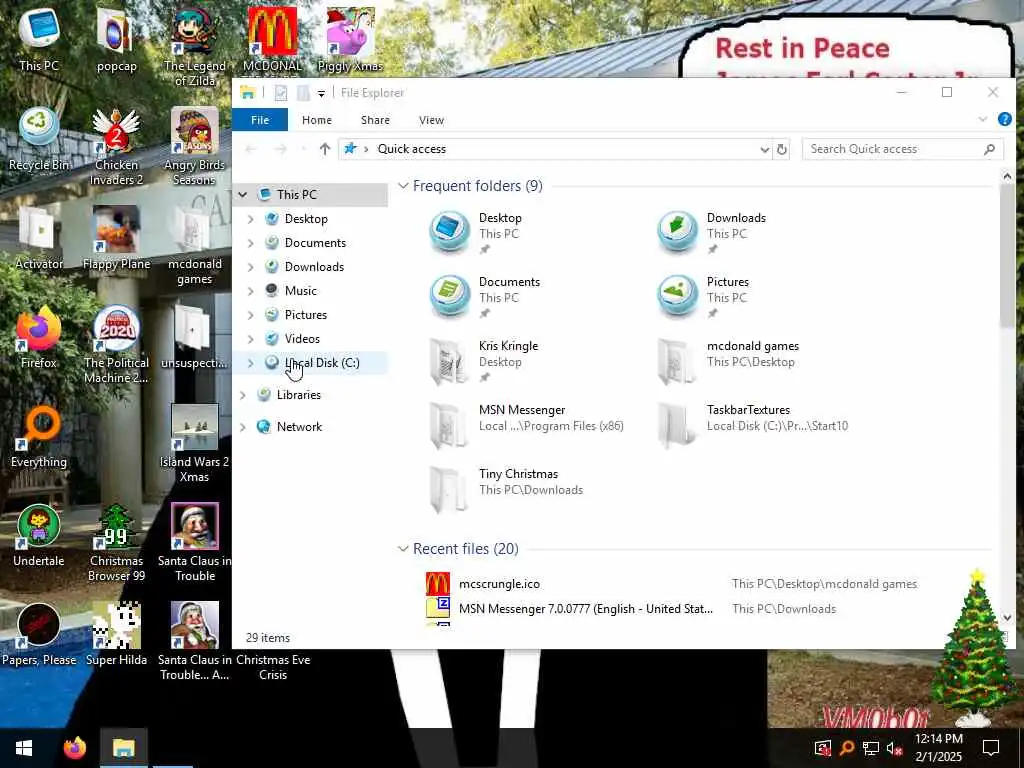This screenshot has height=768, width=1024.
Task: Click the File Explorer taskbar button
Action: point(123,748)
